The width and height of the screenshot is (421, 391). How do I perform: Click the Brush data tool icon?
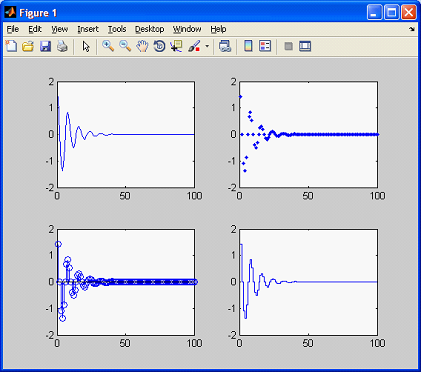pos(194,46)
